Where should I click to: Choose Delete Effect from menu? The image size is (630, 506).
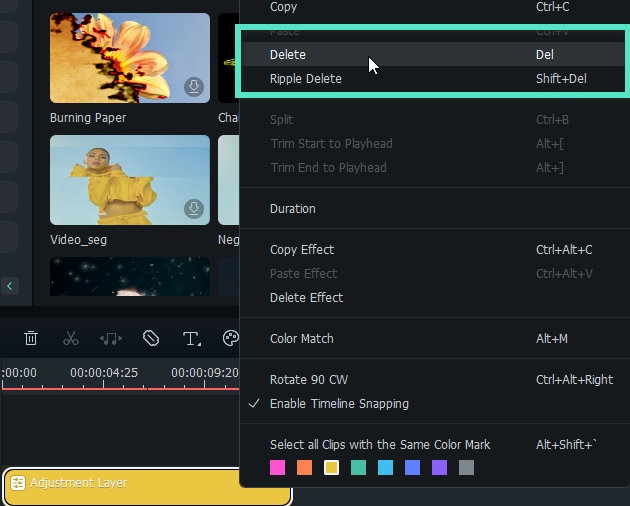(435, 297)
